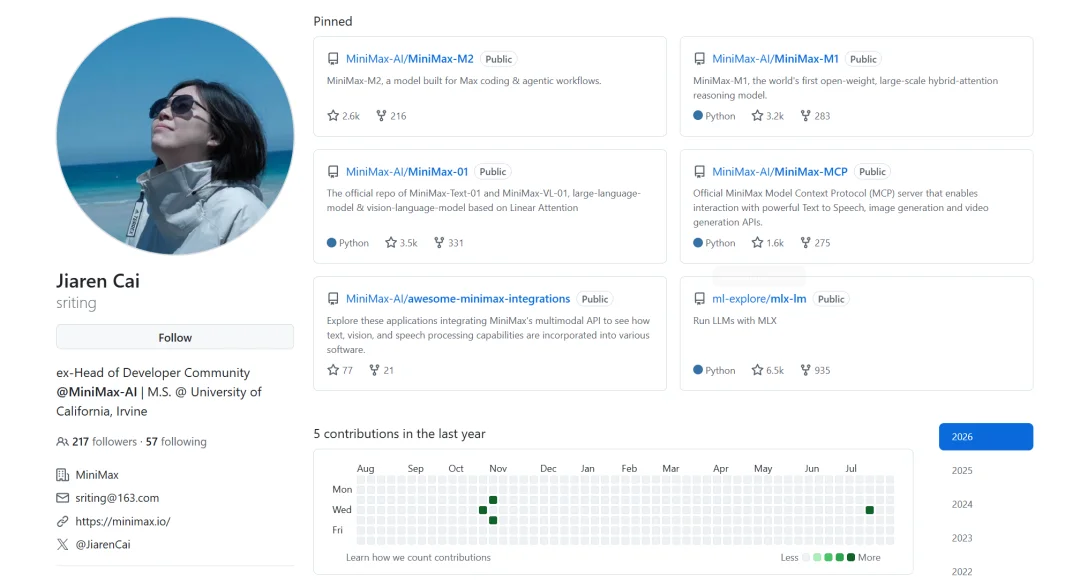The image size is (1080, 580).
Task: Visit the https://minimax.io/ website link
Action: 123,521
